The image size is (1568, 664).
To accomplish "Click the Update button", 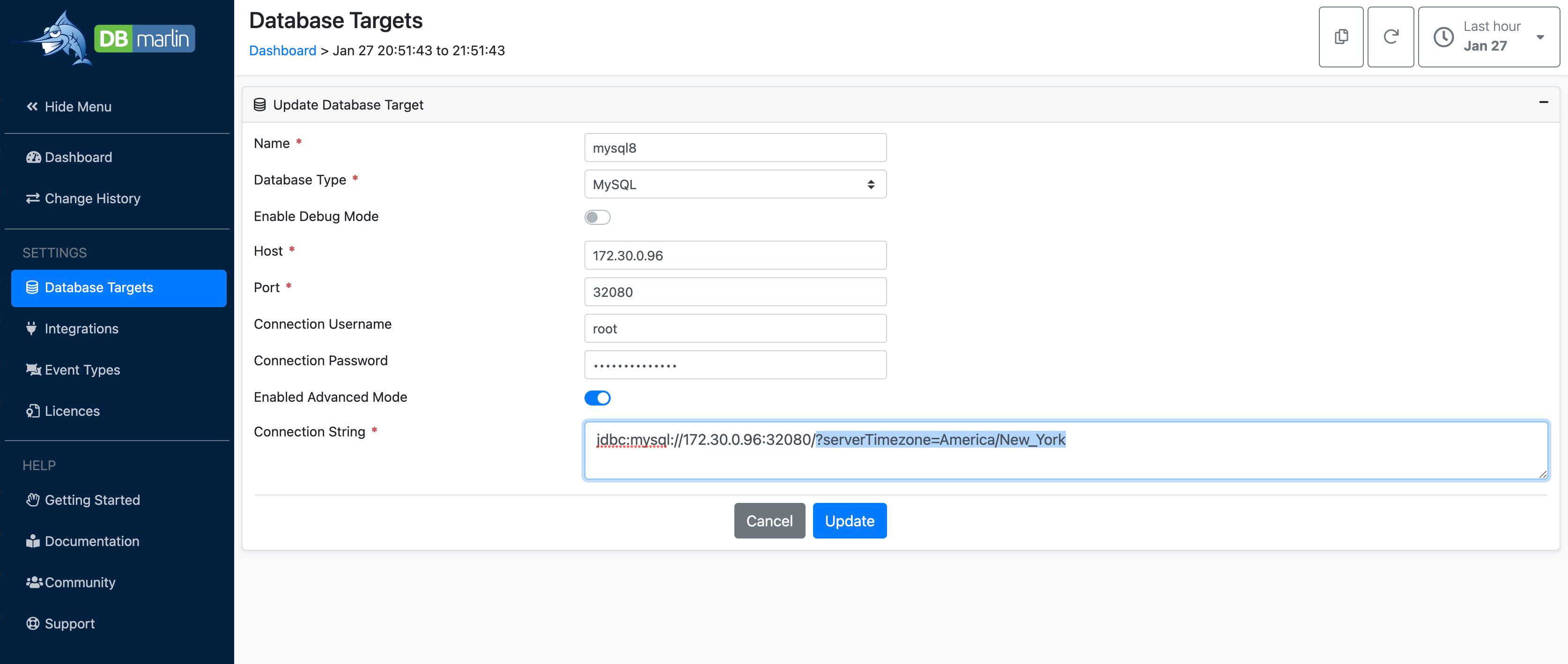I will point(850,520).
